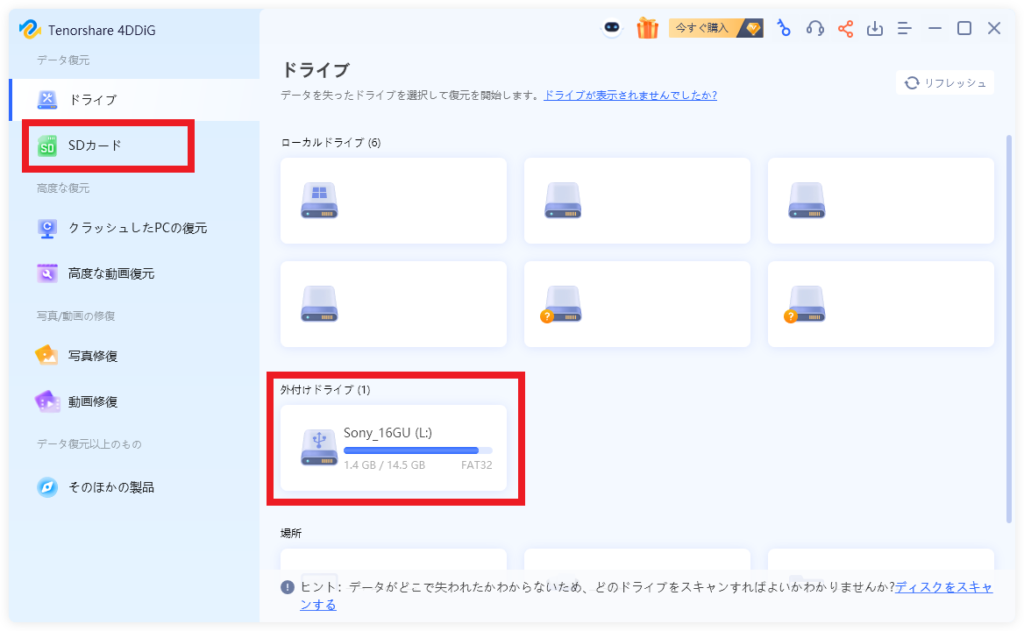Open 動画修復 in sidebar
This screenshot has width=1024, height=631.
[x=135, y=402]
